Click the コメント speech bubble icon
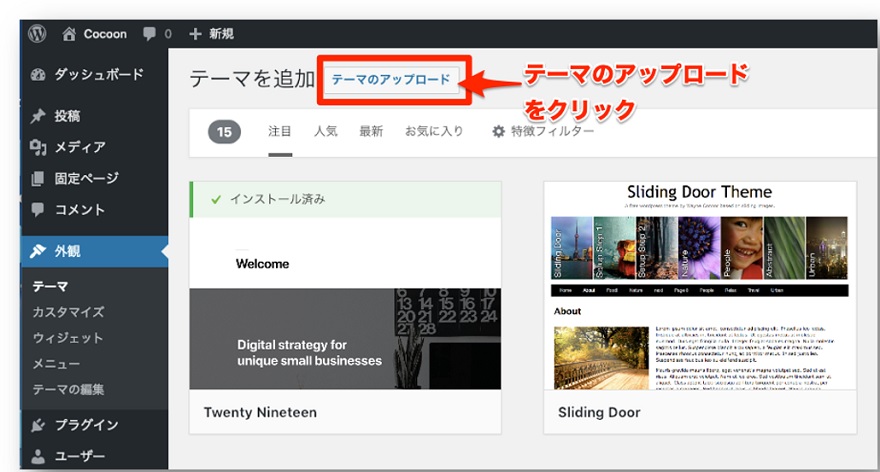 point(38,210)
